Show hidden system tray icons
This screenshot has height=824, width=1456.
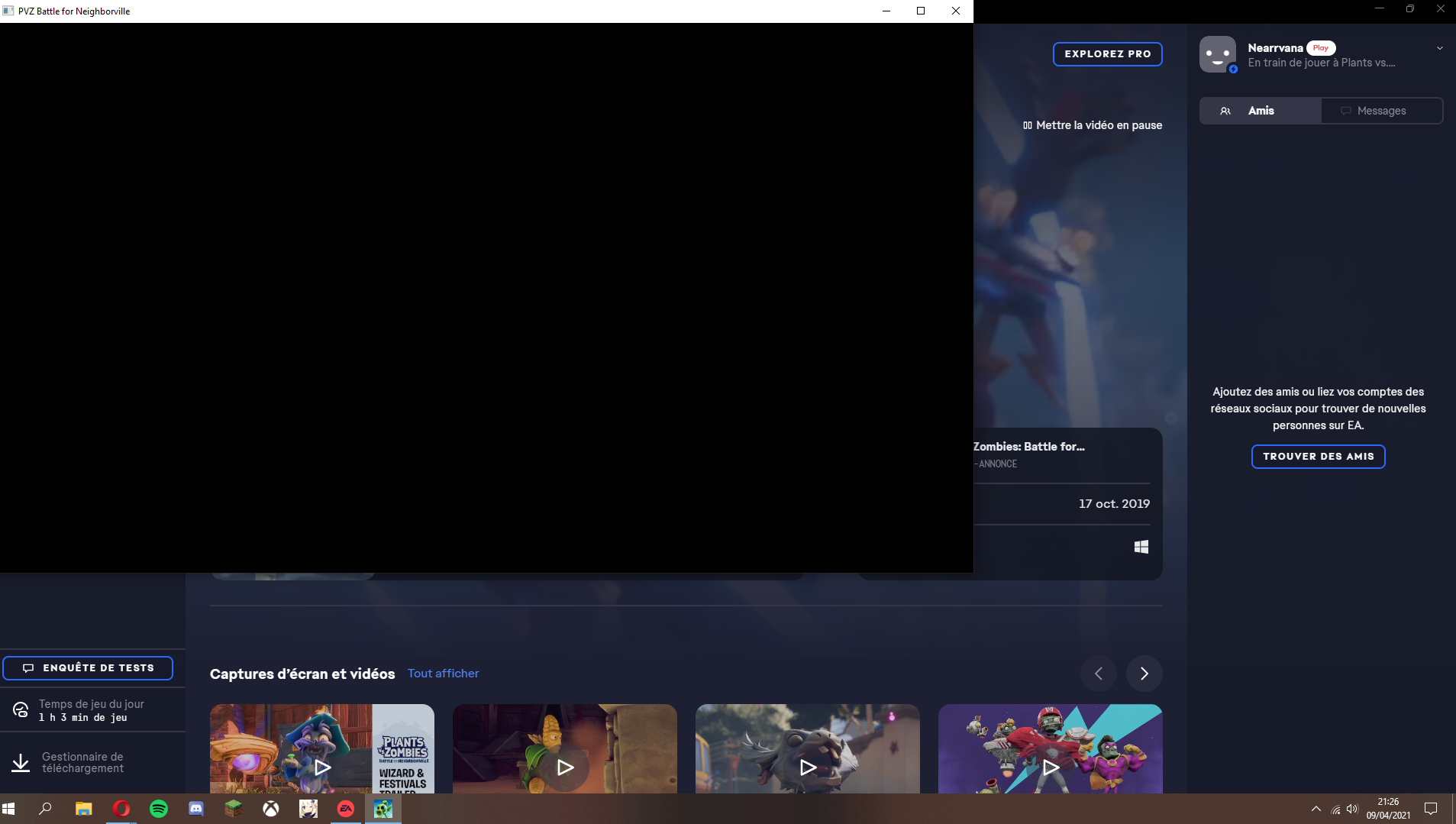pos(1316,809)
